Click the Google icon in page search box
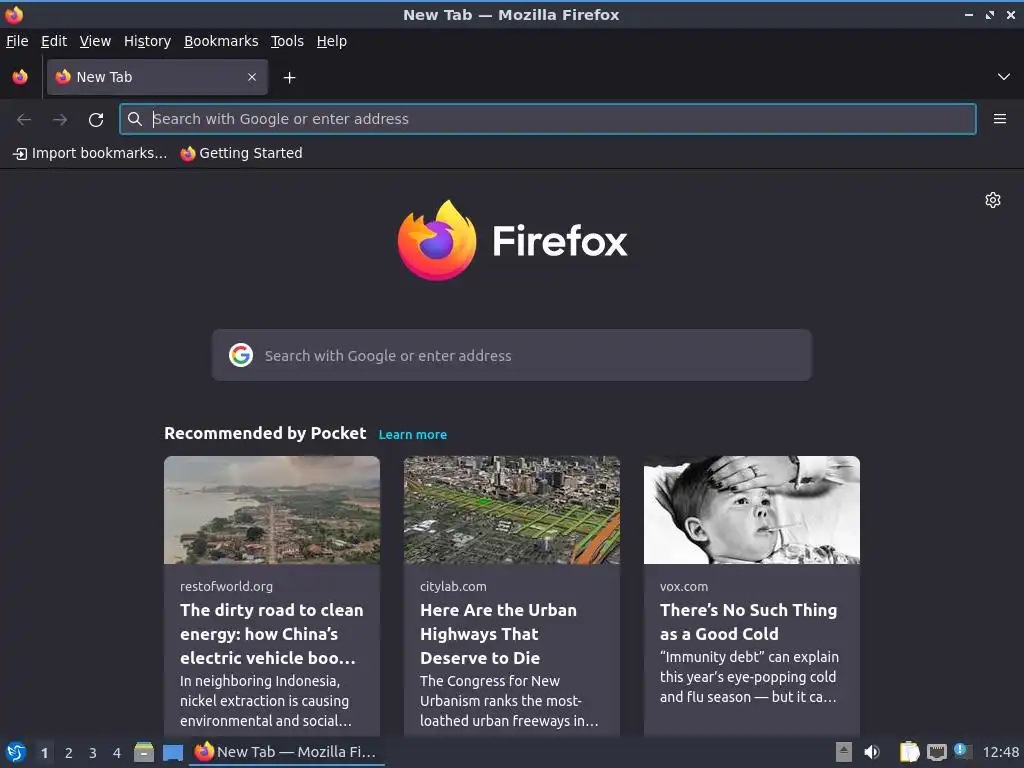This screenshot has height=768, width=1024. click(241, 355)
